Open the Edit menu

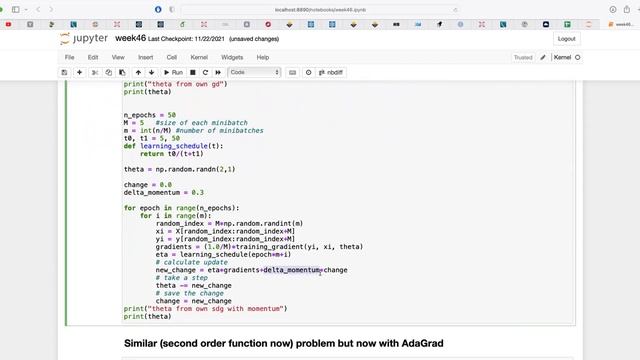point(93,58)
